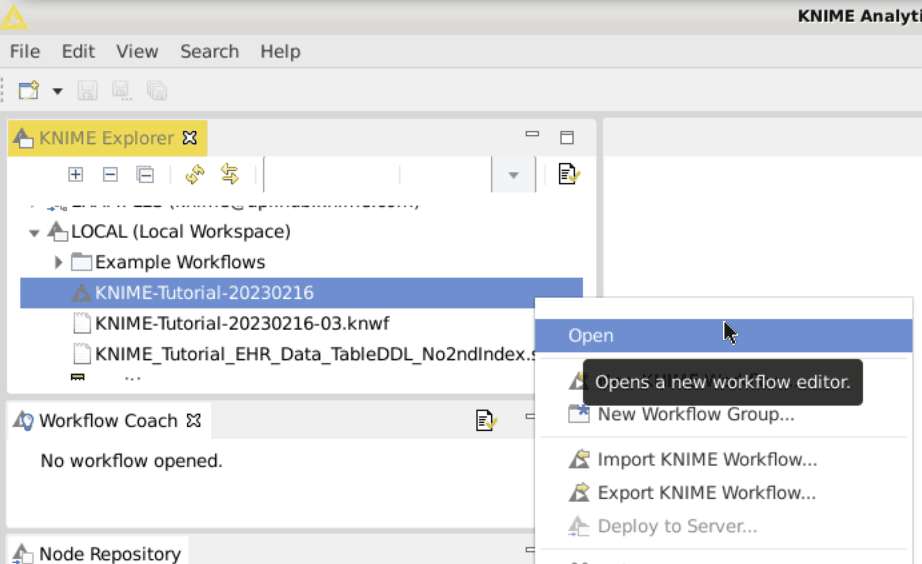Image resolution: width=922 pixels, height=564 pixels.
Task: Click the Collapse (minus) icon in Explorer
Action: pyautogui.click(x=110, y=174)
